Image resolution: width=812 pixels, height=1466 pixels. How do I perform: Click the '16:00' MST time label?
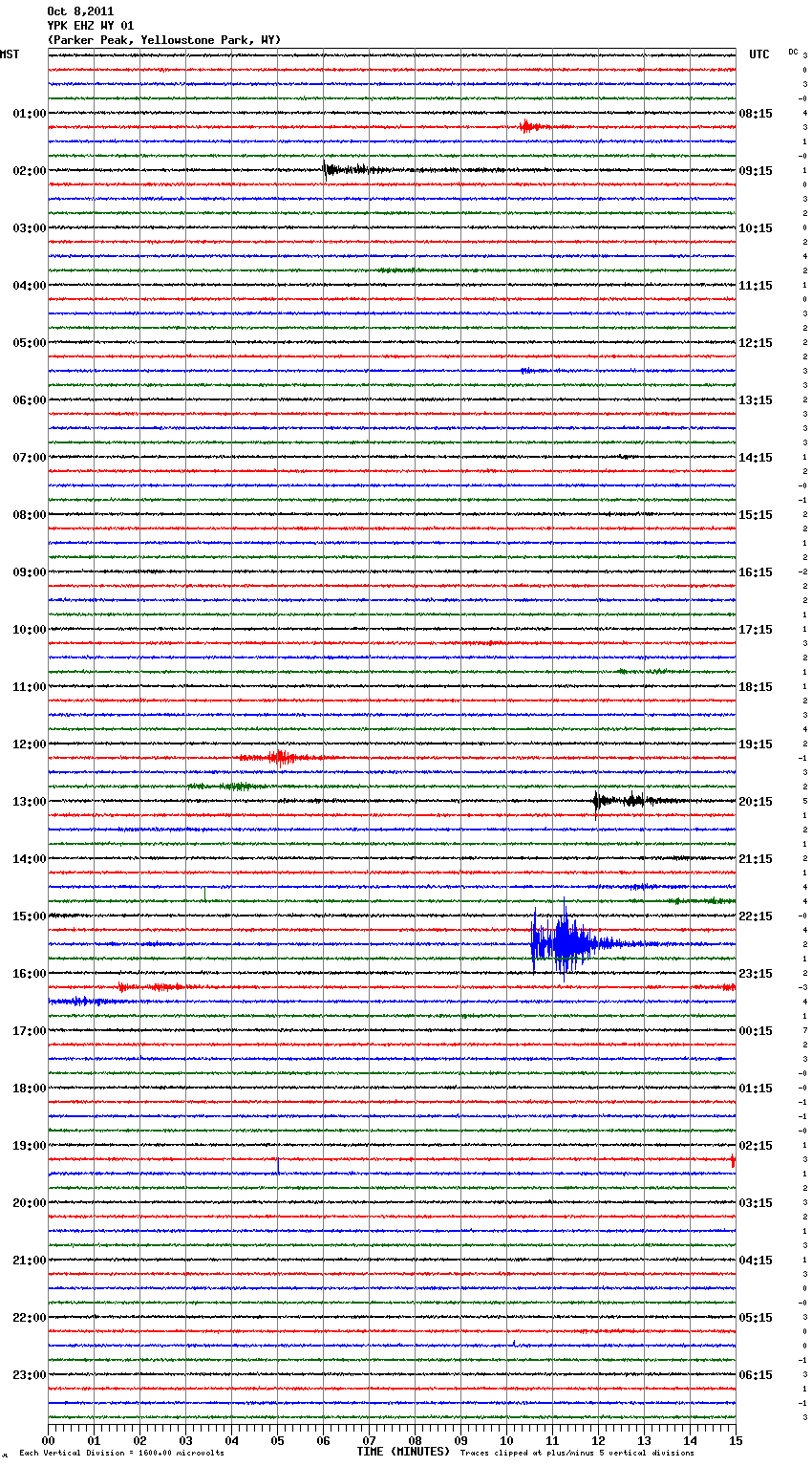(30, 974)
